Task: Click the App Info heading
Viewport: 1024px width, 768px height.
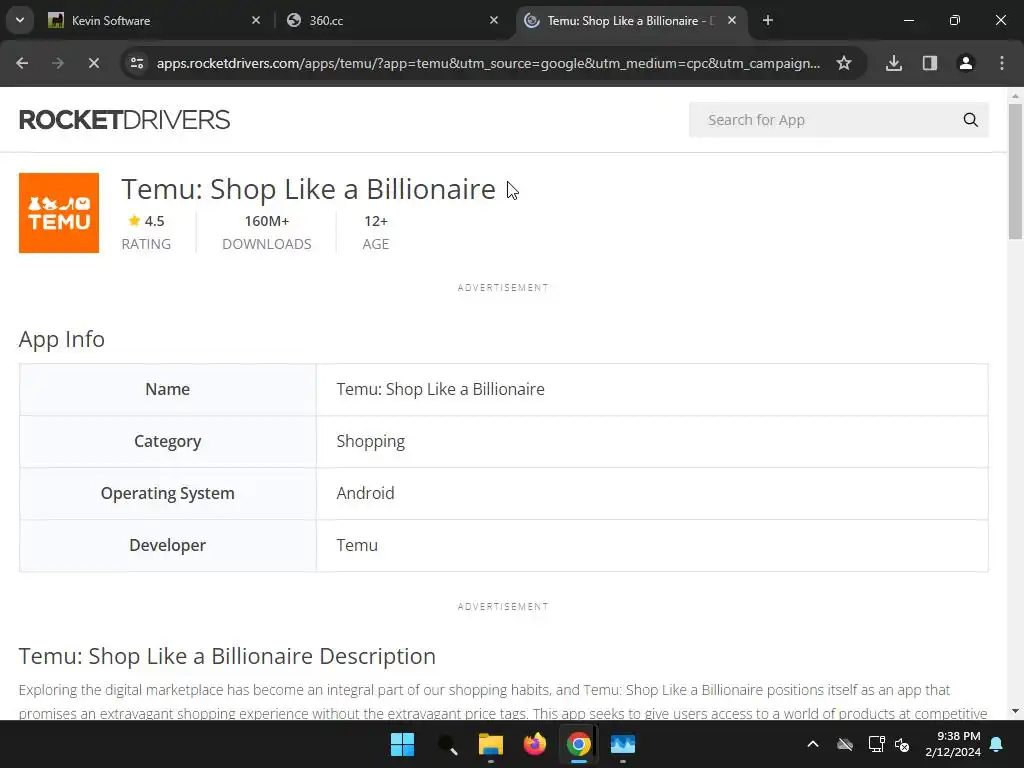Action: coord(61,339)
